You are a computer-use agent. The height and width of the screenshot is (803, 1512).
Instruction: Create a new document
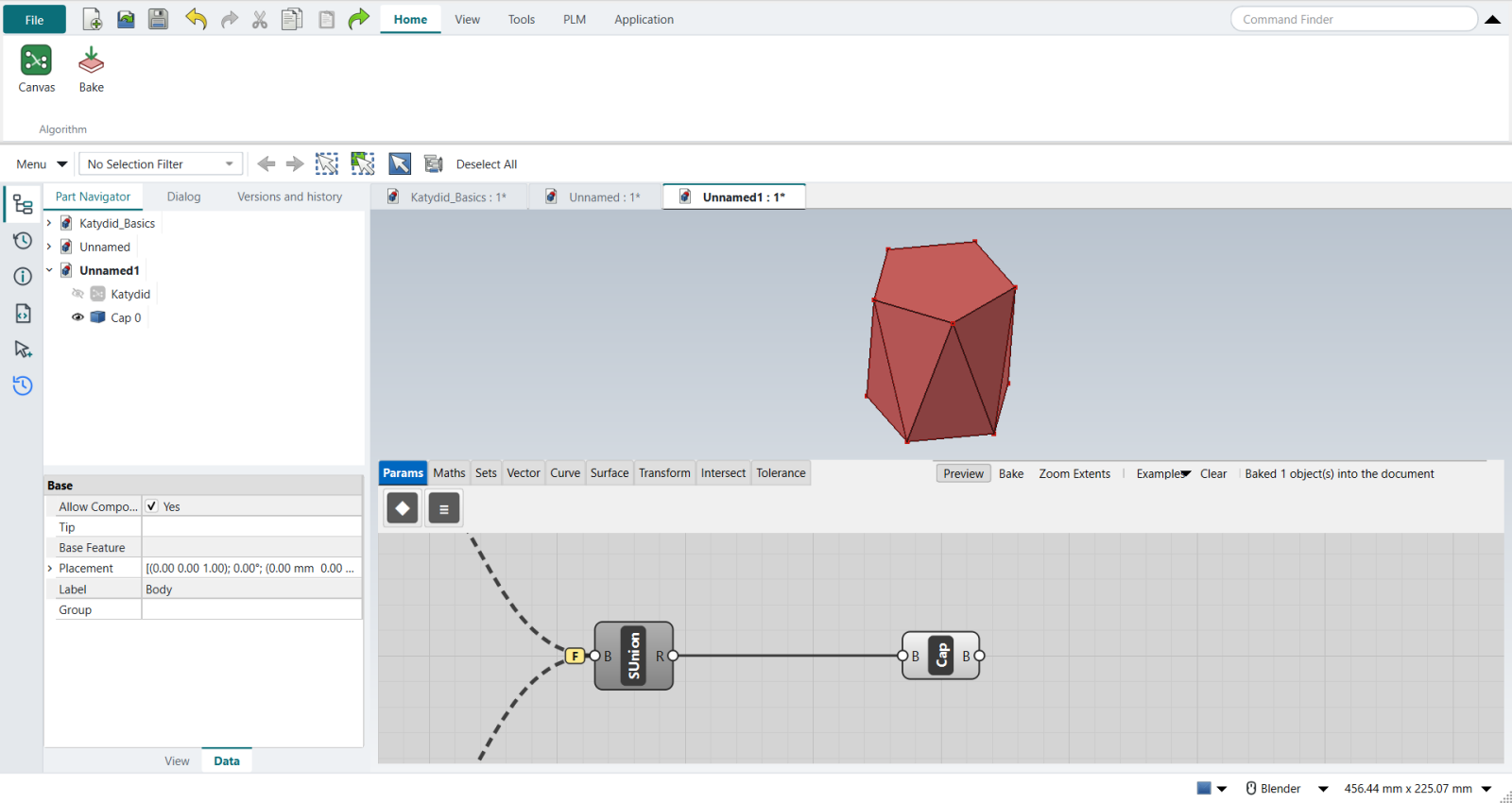[93, 19]
